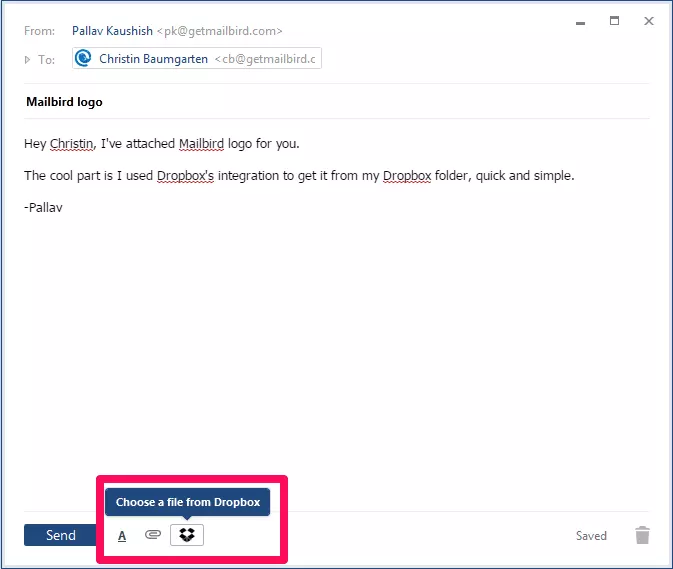This screenshot has width=673, height=569.
Task: Discard the draft with the trash icon
Action: point(643,535)
